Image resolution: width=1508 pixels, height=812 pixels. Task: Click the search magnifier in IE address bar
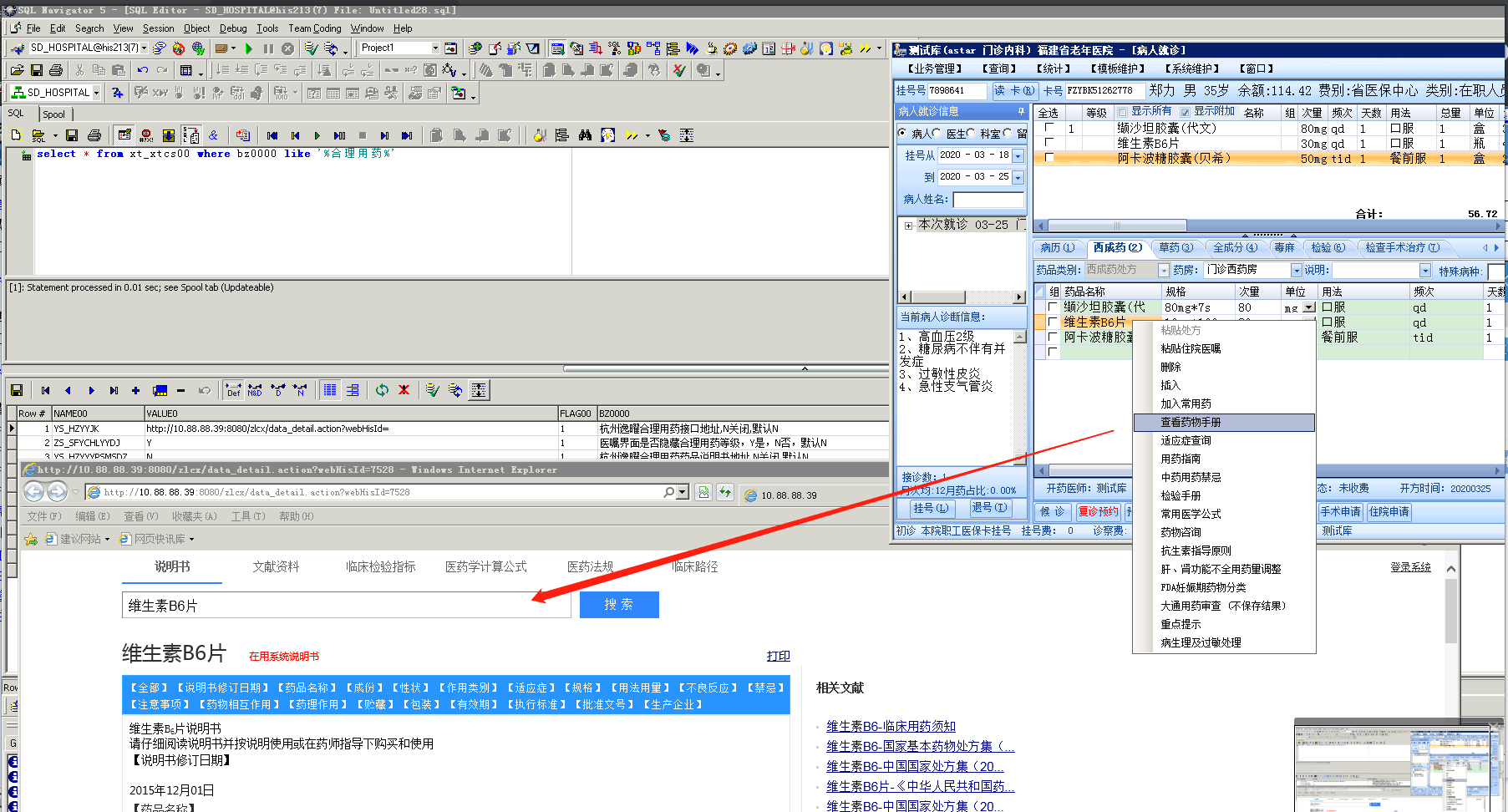(x=669, y=493)
